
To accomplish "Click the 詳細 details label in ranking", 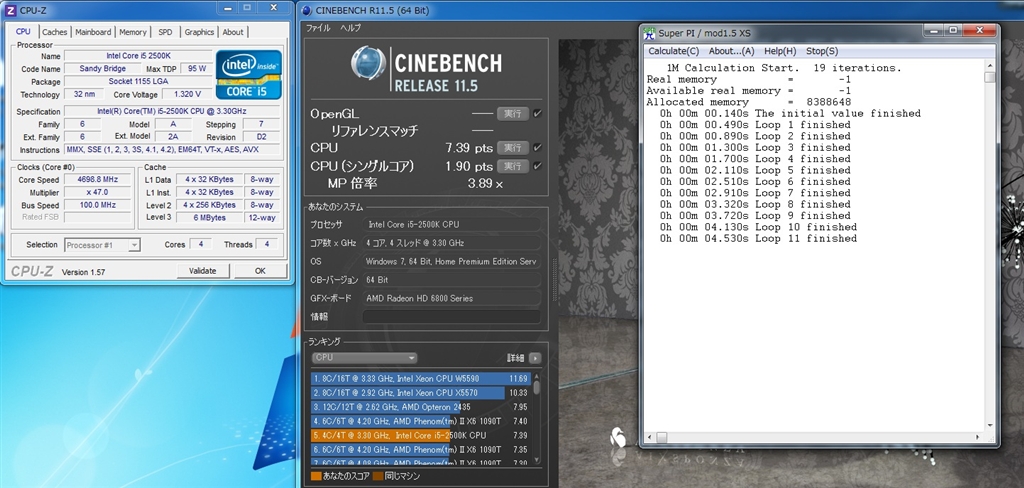I will pos(516,358).
